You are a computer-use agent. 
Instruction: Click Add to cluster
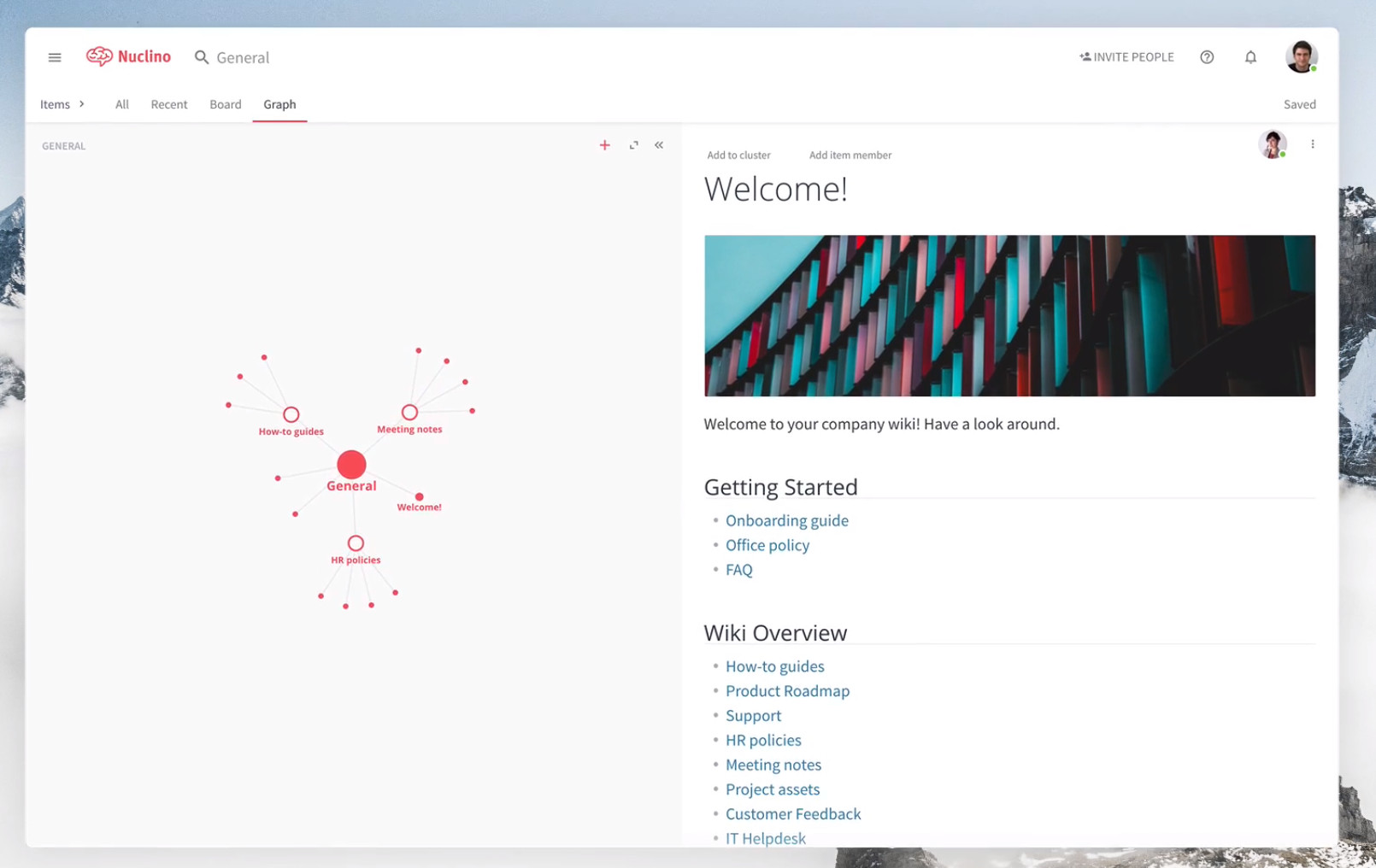click(738, 155)
